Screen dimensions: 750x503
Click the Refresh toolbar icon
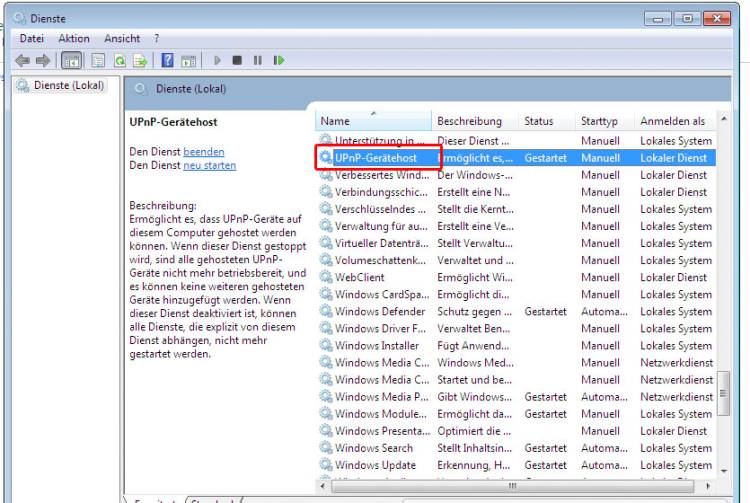[x=119, y=60]
